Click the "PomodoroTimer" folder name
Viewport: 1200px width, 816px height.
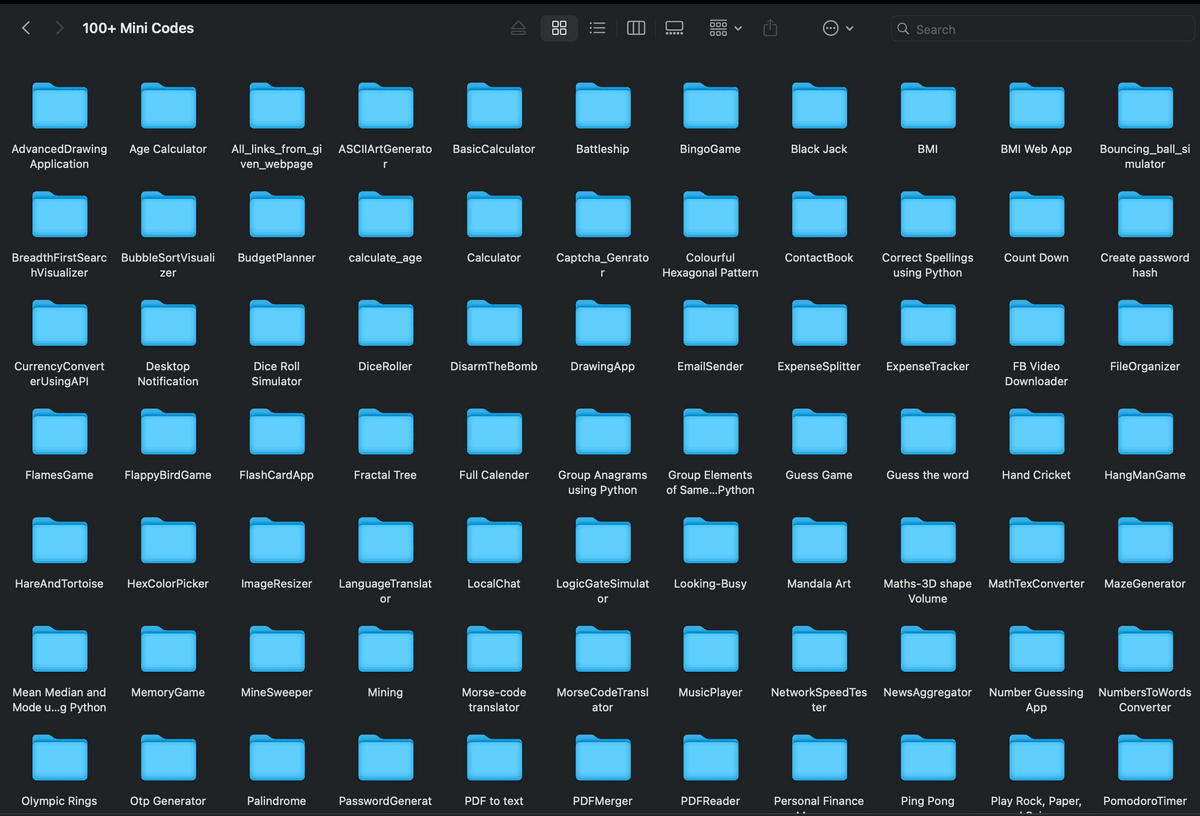click(x=1145, y=801)
